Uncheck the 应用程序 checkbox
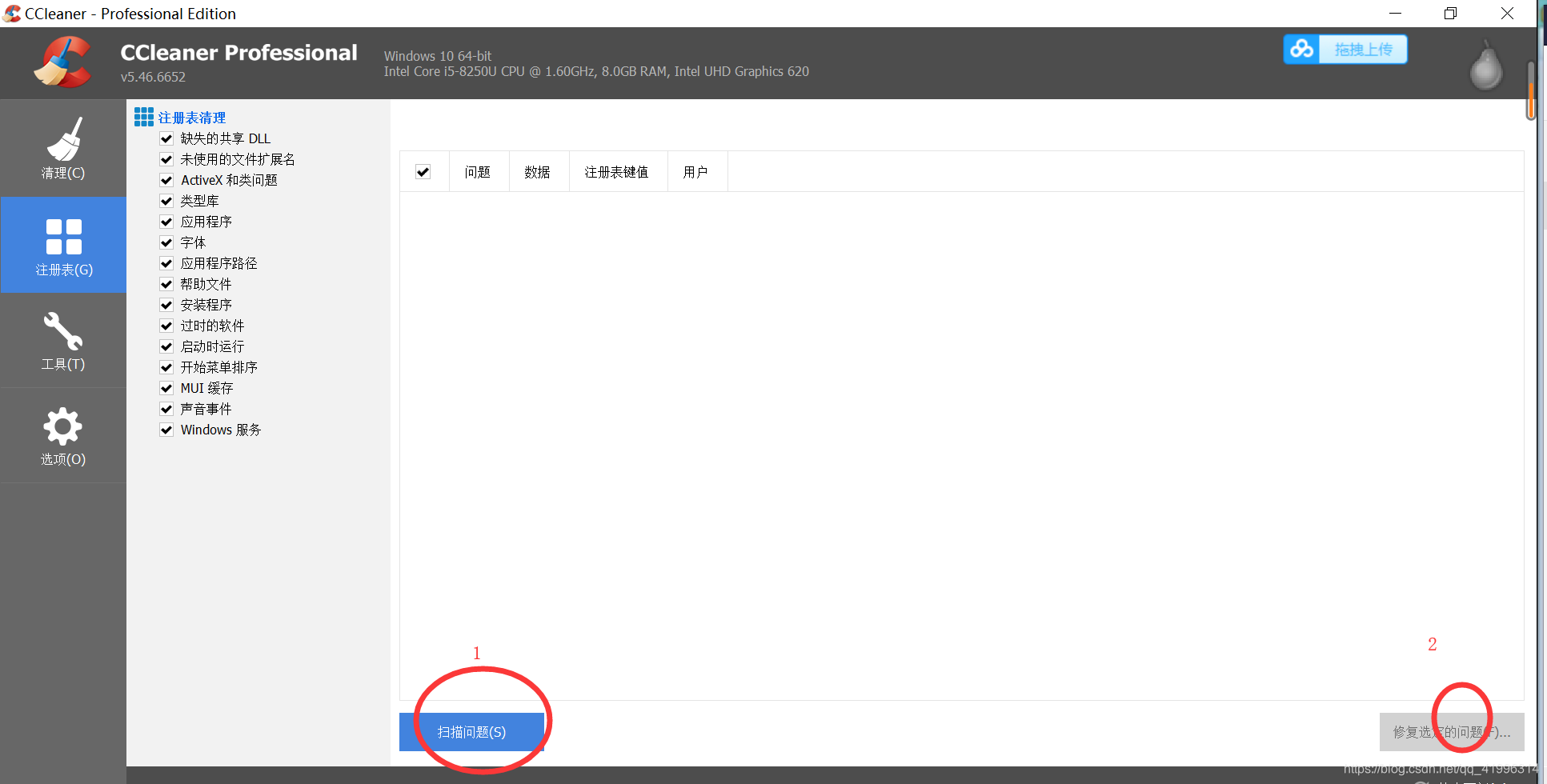1547x784 pixels. click(166, 222)
